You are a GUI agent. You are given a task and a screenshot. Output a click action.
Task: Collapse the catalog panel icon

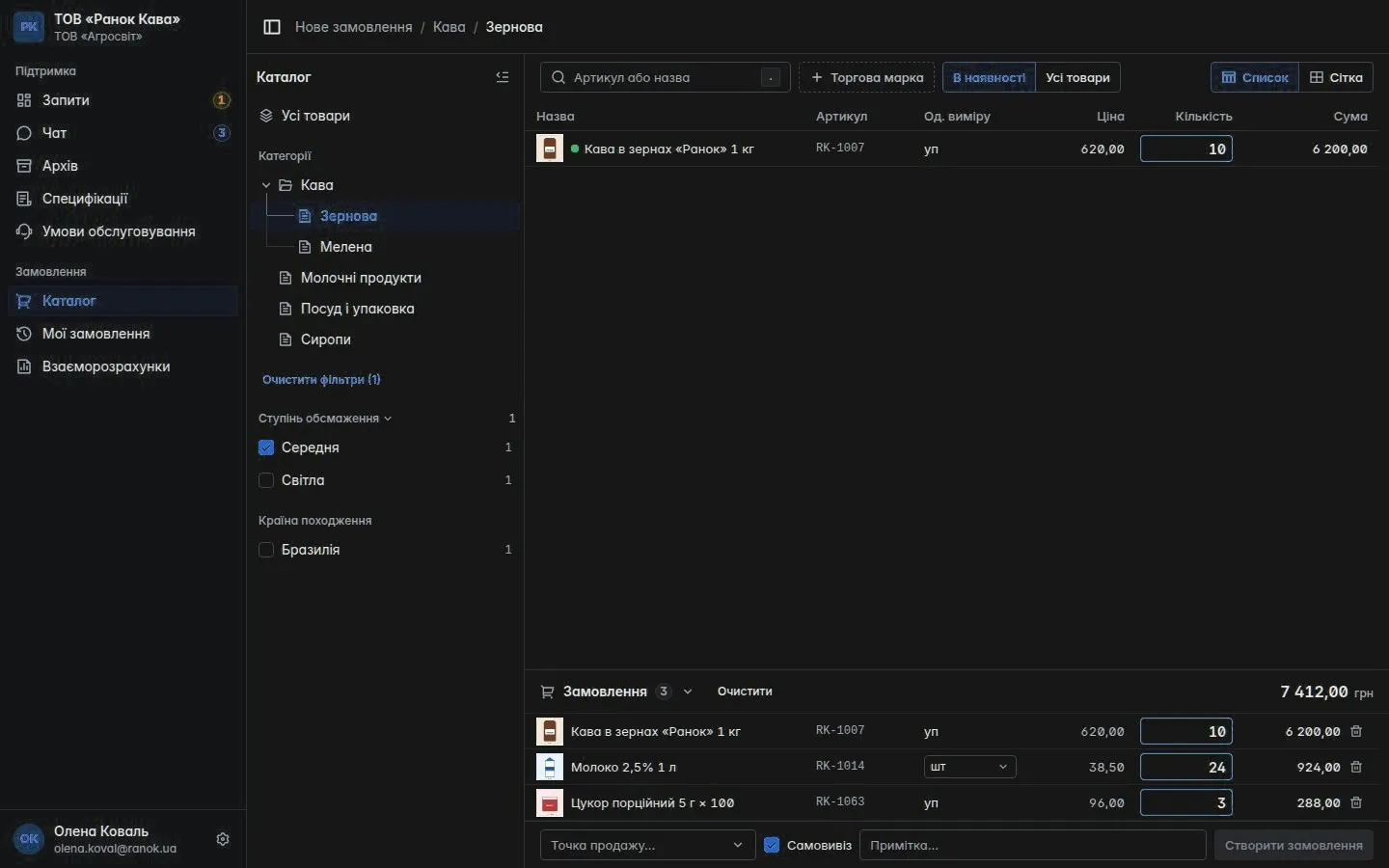502,77
